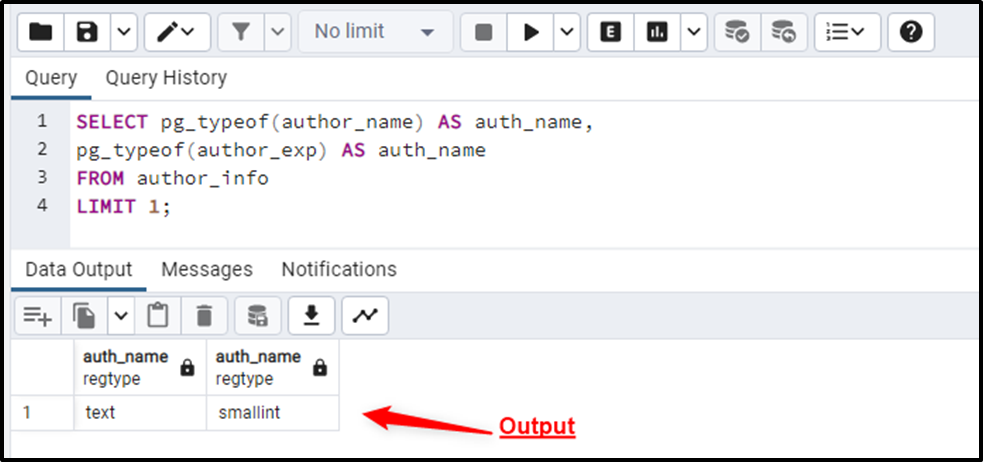Expand the filter options dropdown arrow
This screenshot has width=983, height=462.
click(278, 32)
